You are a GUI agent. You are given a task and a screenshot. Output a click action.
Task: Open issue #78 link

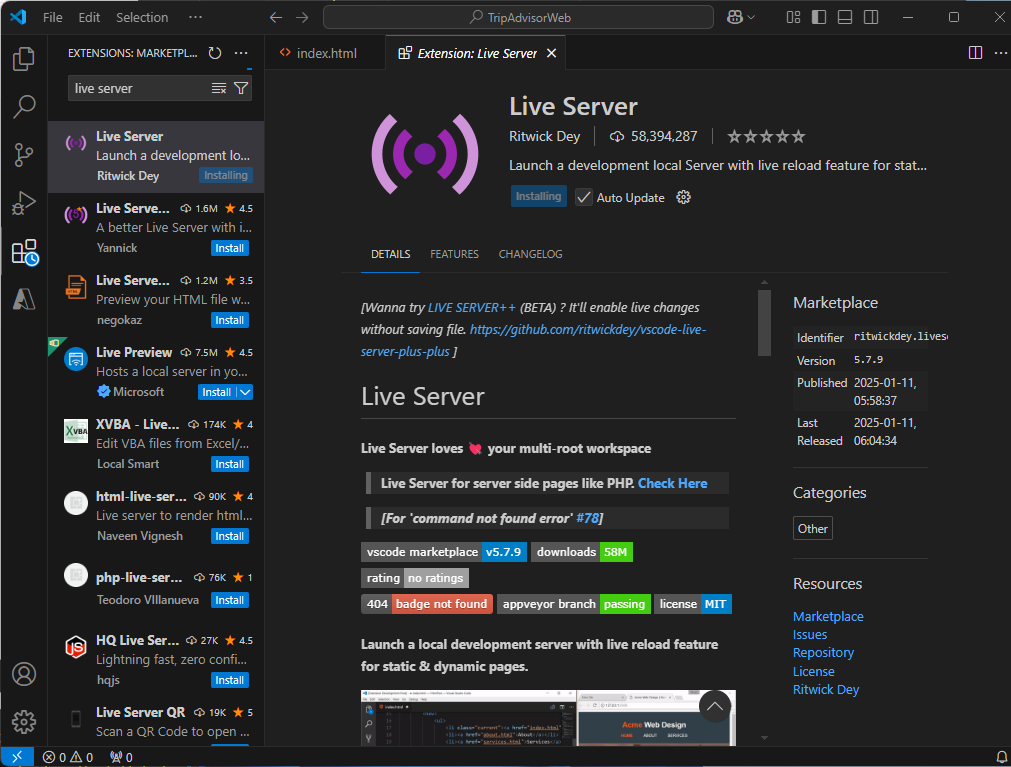tap(587, 518)
